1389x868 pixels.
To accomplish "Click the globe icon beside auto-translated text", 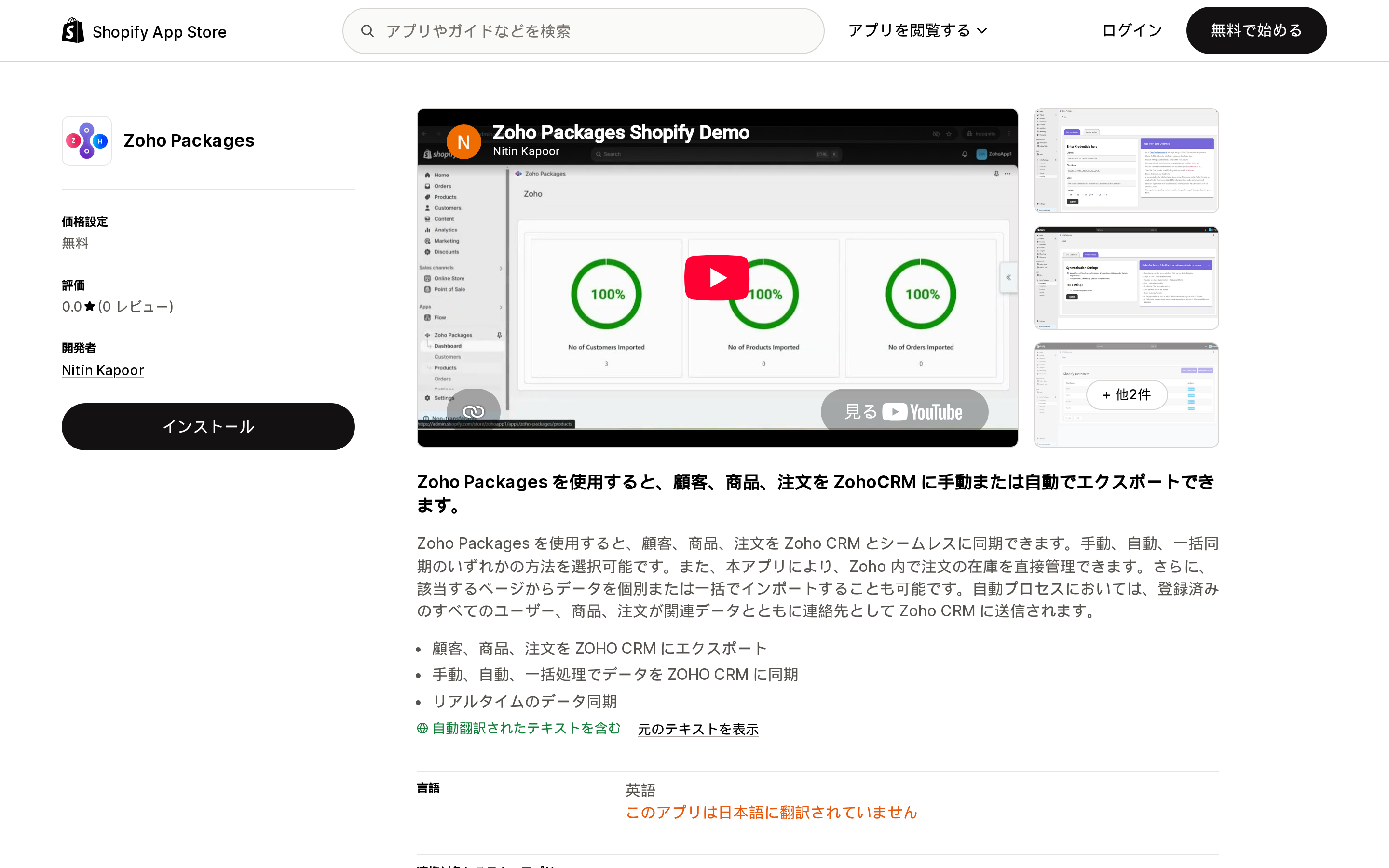I will tap(422, 728).
